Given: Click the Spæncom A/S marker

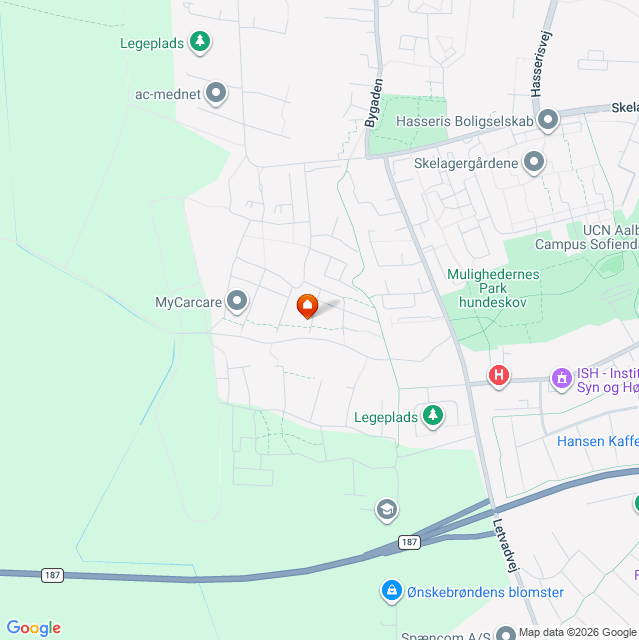Looking at the screenshot, I should tap(506, 634).
